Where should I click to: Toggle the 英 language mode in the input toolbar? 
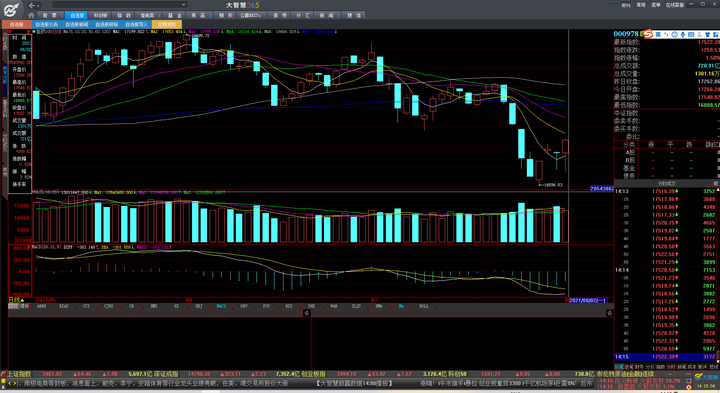pyautogui.click(x=658, y=34)
